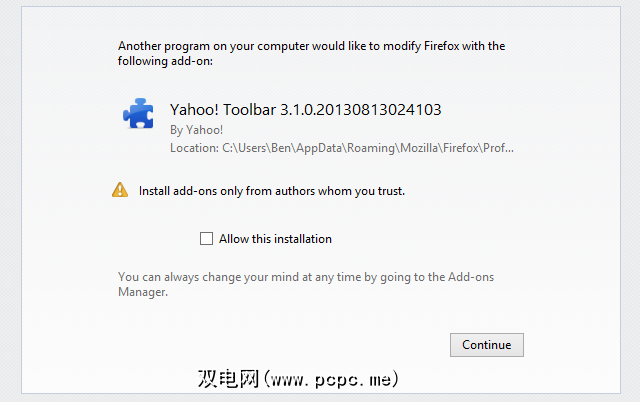Click the word "Manager." in the bottom note
This screenshot has height=402, width=640.
(x=141, y=293)
